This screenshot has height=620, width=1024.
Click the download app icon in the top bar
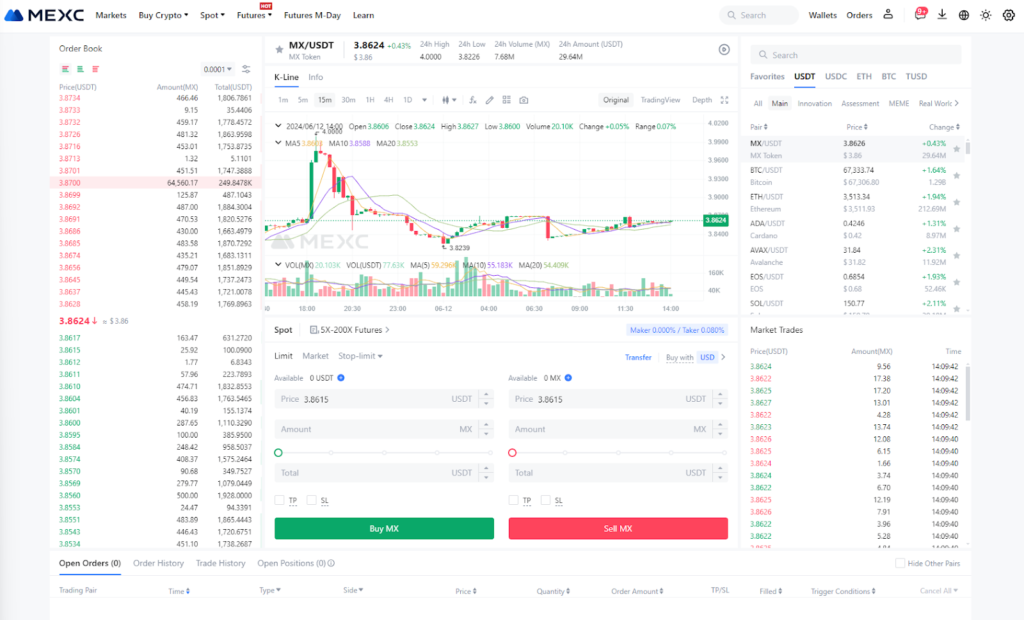(x=942, y=15)
